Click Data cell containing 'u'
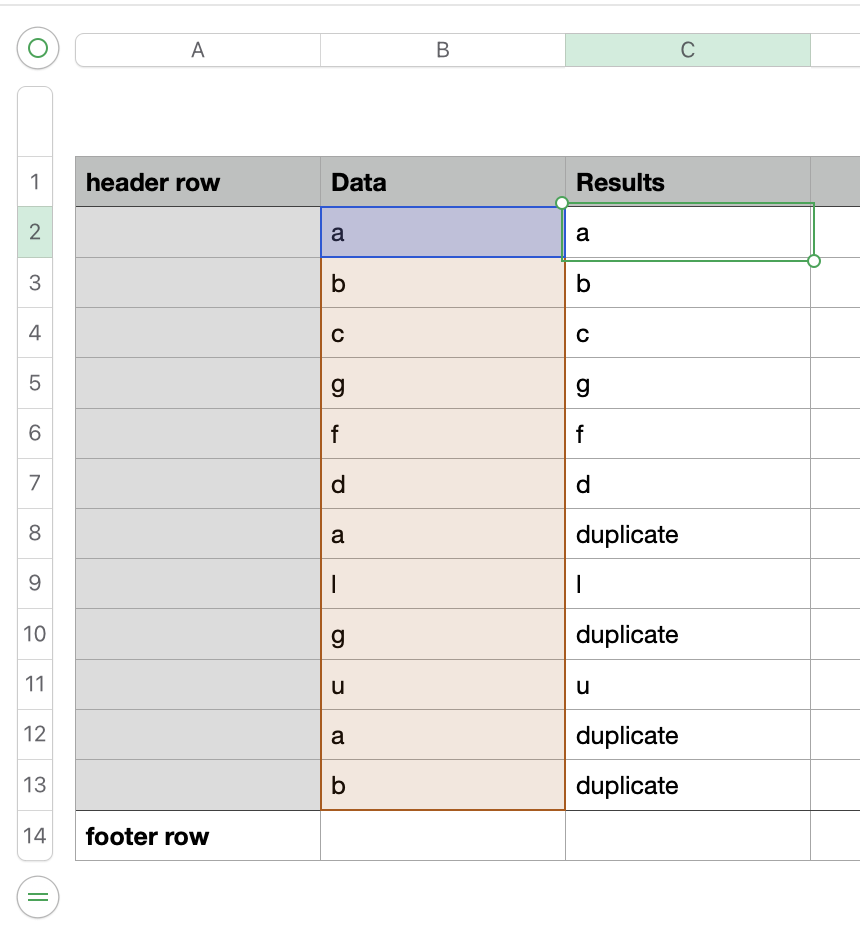 point(443,685)
